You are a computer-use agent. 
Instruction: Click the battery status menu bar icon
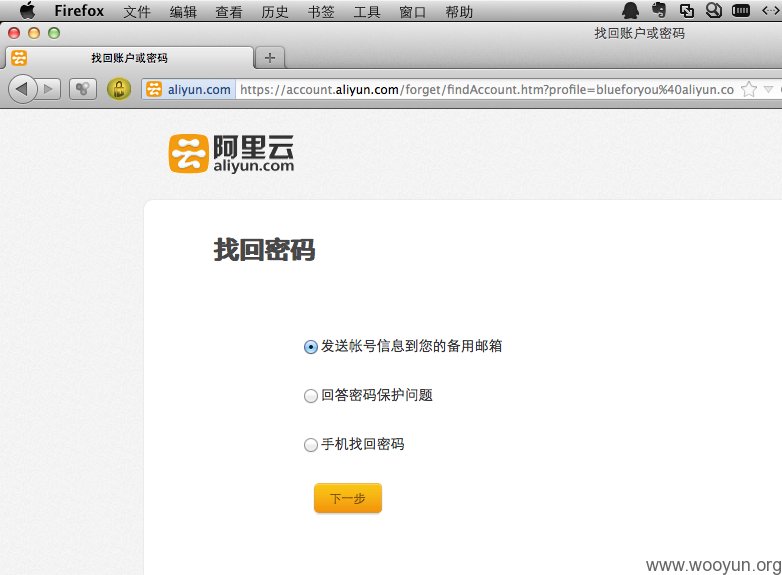741,10
